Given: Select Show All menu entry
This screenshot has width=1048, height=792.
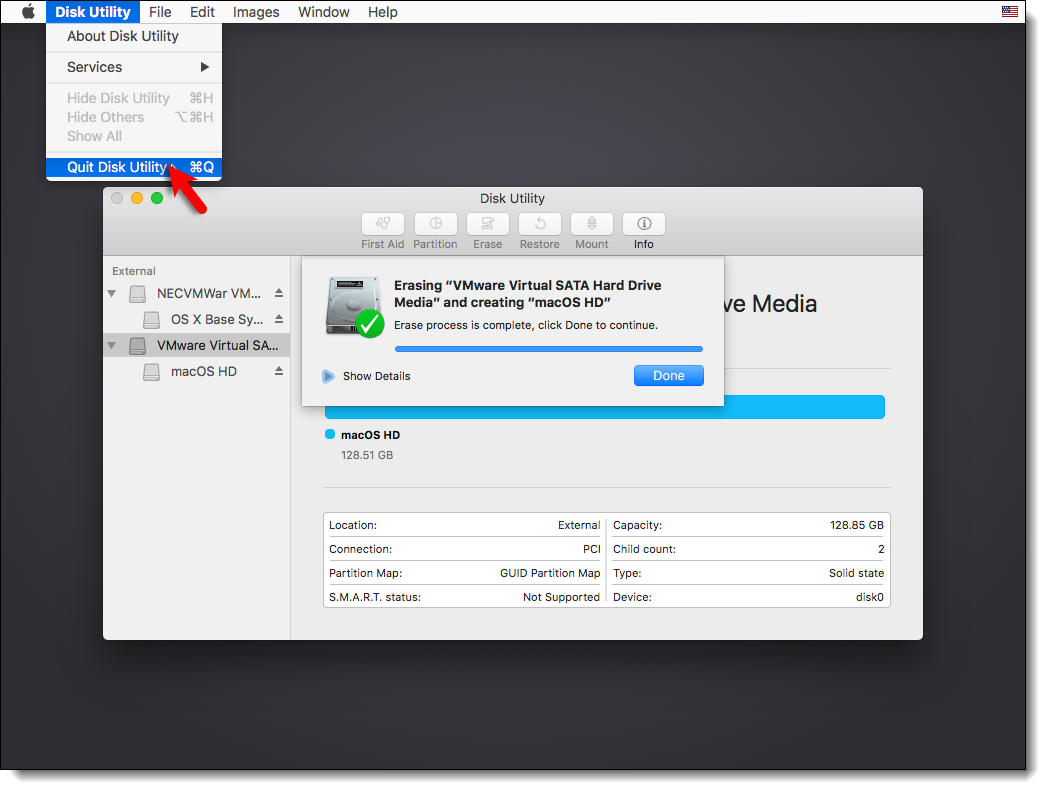Looking at the screenshot, I should 134,136.
